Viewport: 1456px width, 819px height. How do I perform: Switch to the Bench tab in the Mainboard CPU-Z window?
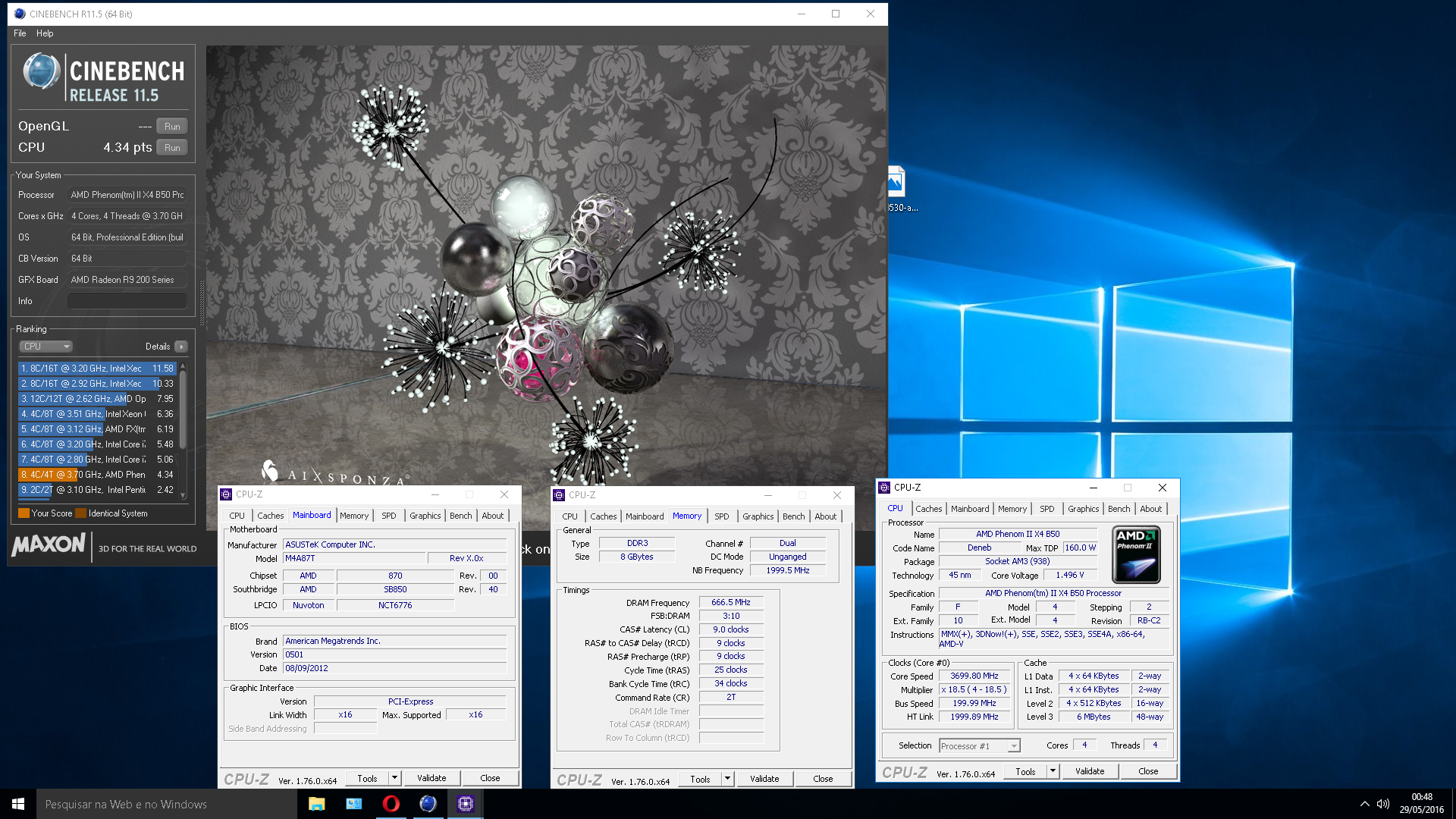pos(461,516)
